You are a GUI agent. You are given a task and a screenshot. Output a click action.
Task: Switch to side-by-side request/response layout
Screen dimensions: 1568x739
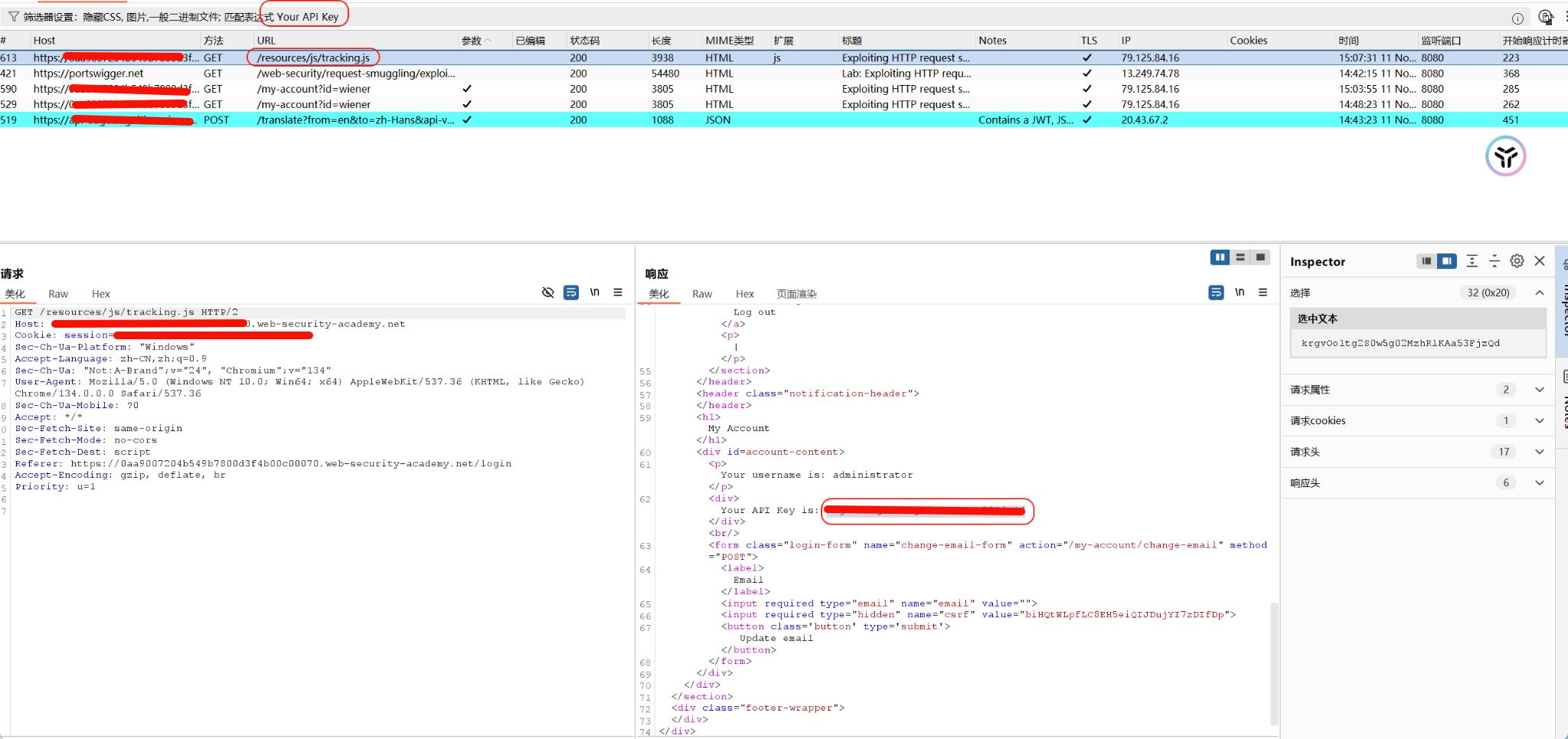tap(1220, 257)
